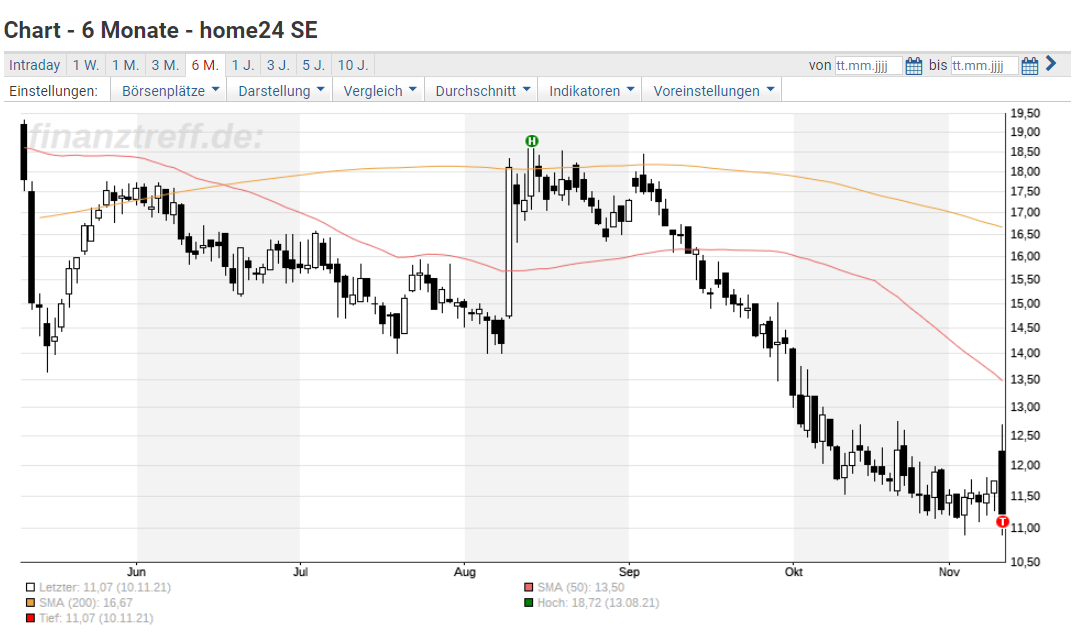Open the Darstellung dropdown menu
This screenshot has height=635, width=1081.
point(281,90)
